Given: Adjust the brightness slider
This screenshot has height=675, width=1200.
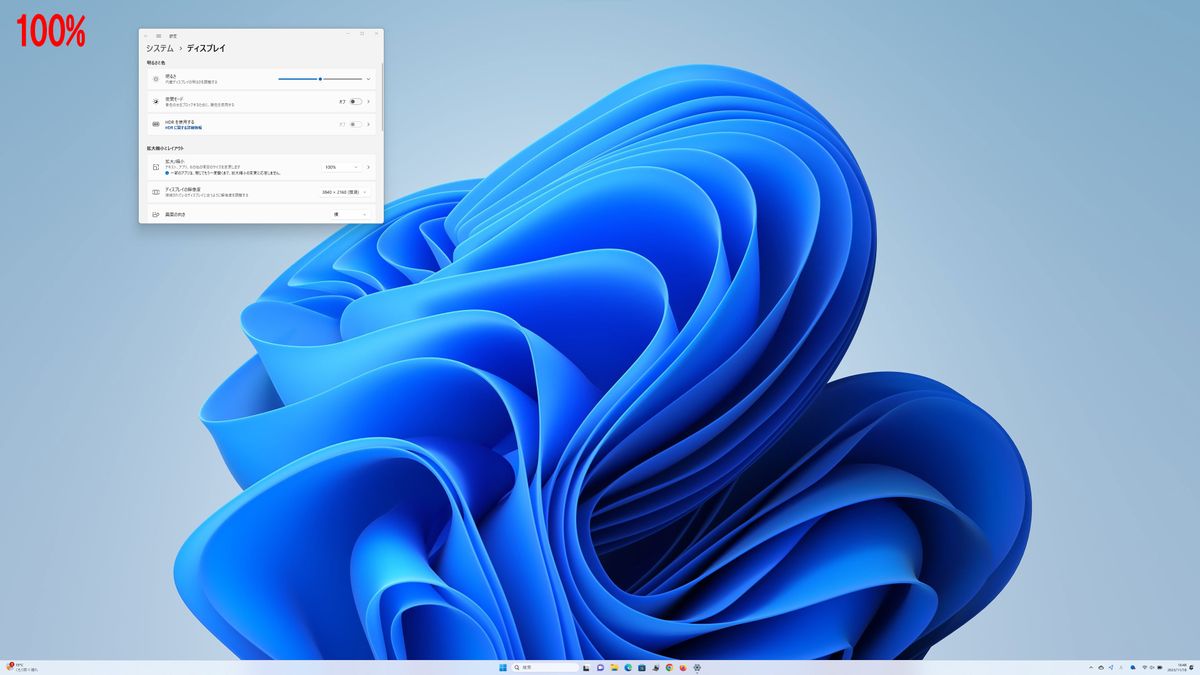Looking at the screenshot, I should pyautogui.click(x=320, y=78).
